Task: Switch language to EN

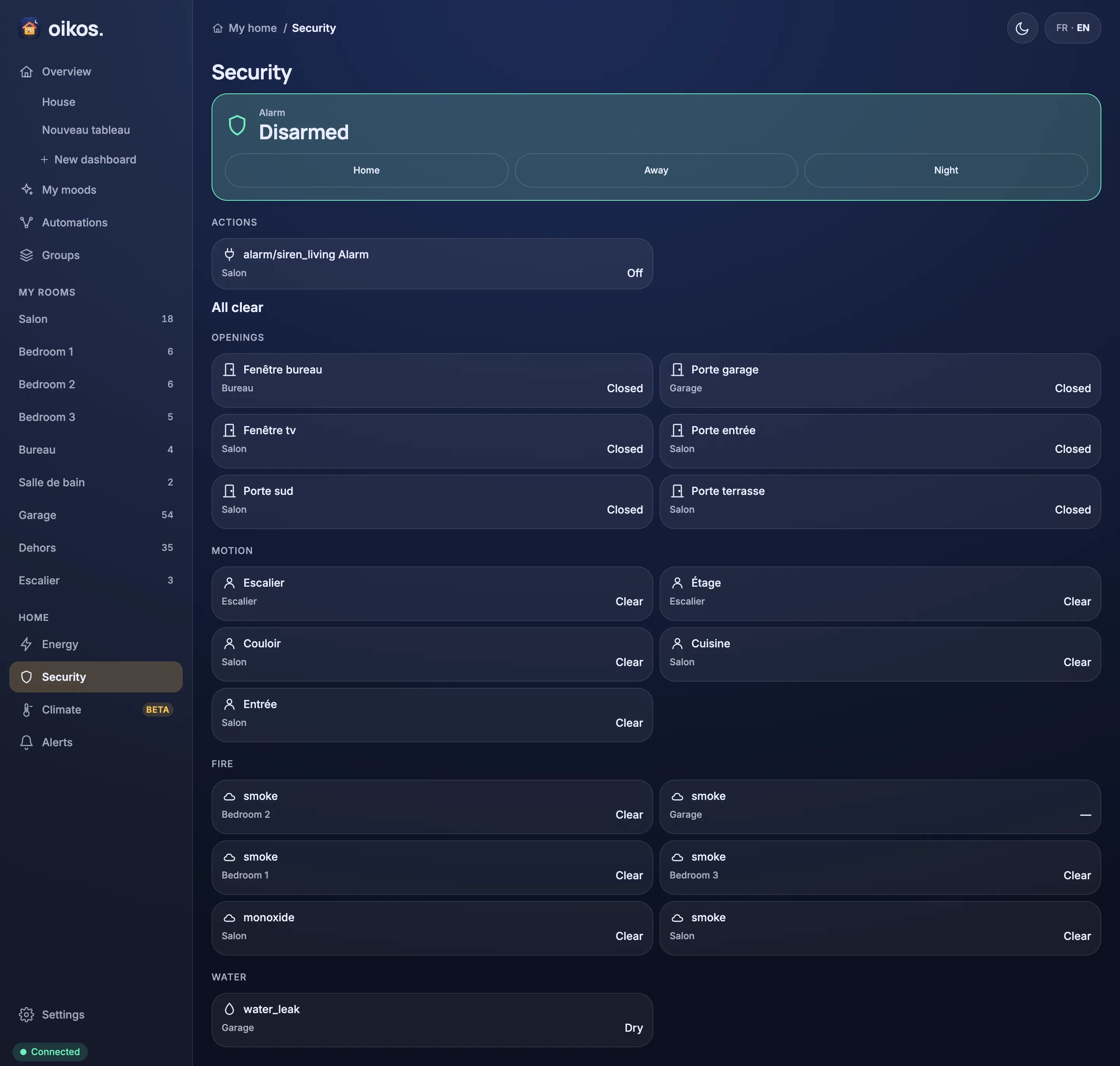Action: point(1083,28)
